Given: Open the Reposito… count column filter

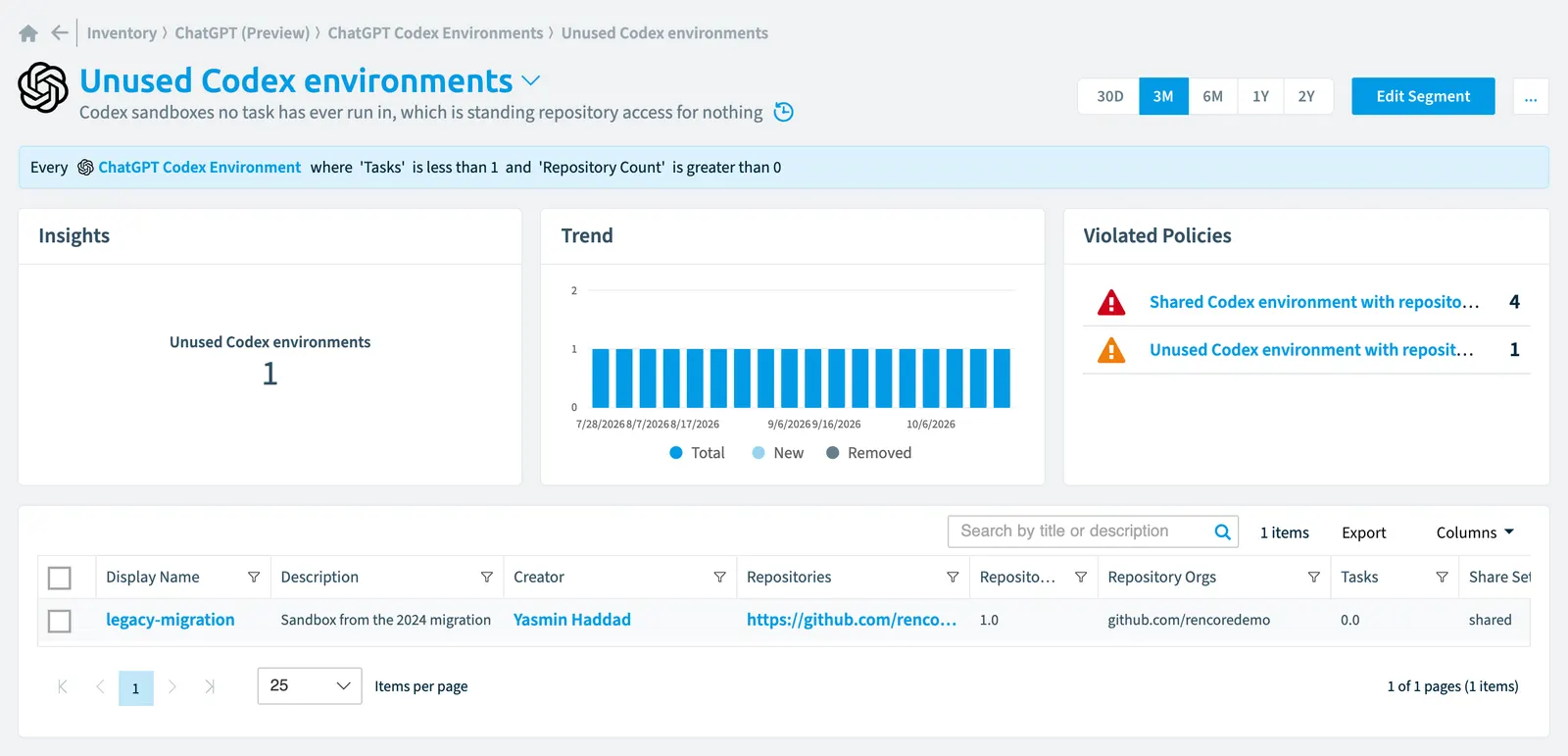Looking at the screenshot, I should point(1080,578).
